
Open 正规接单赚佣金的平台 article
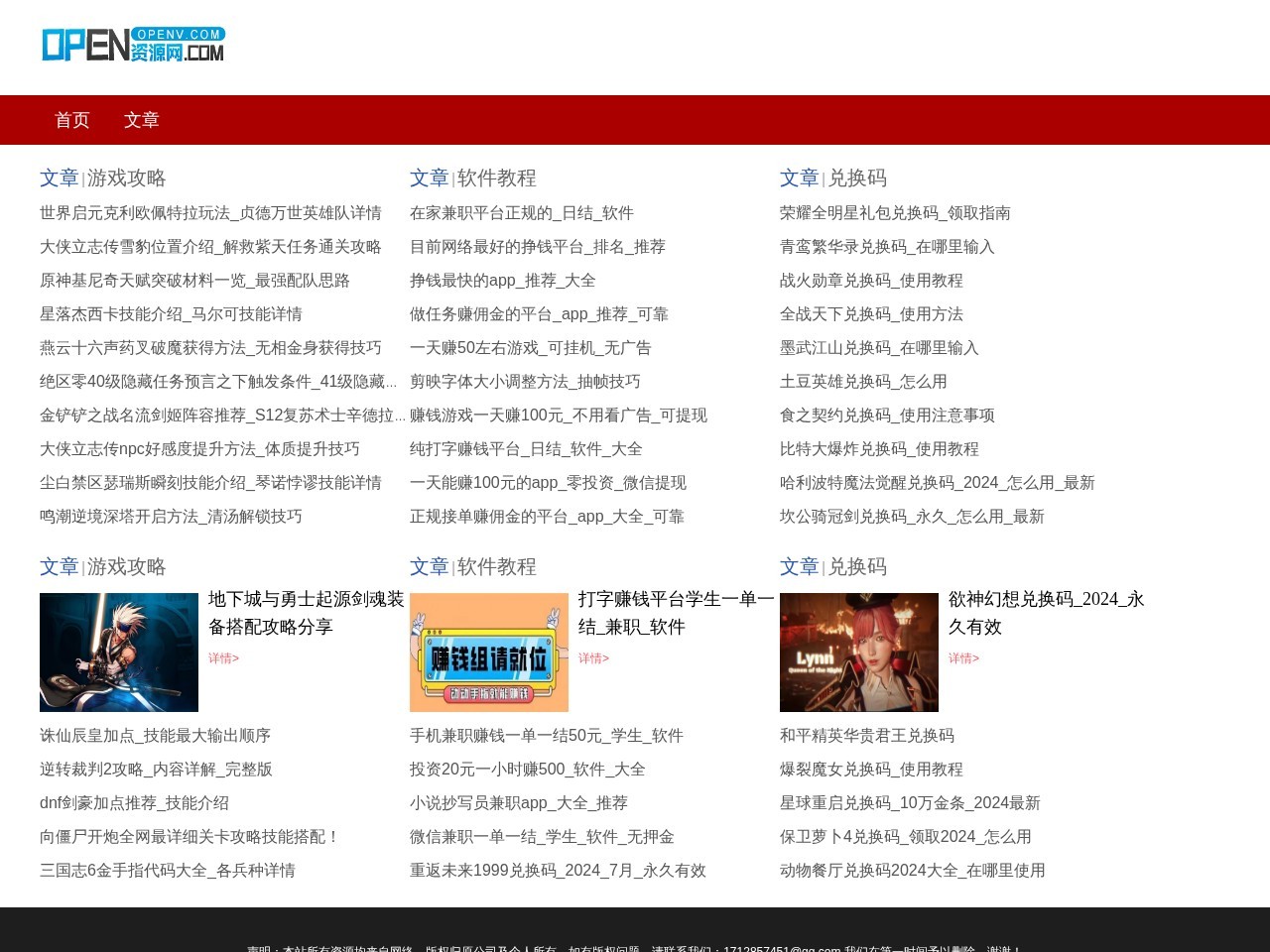coord(547,517)
